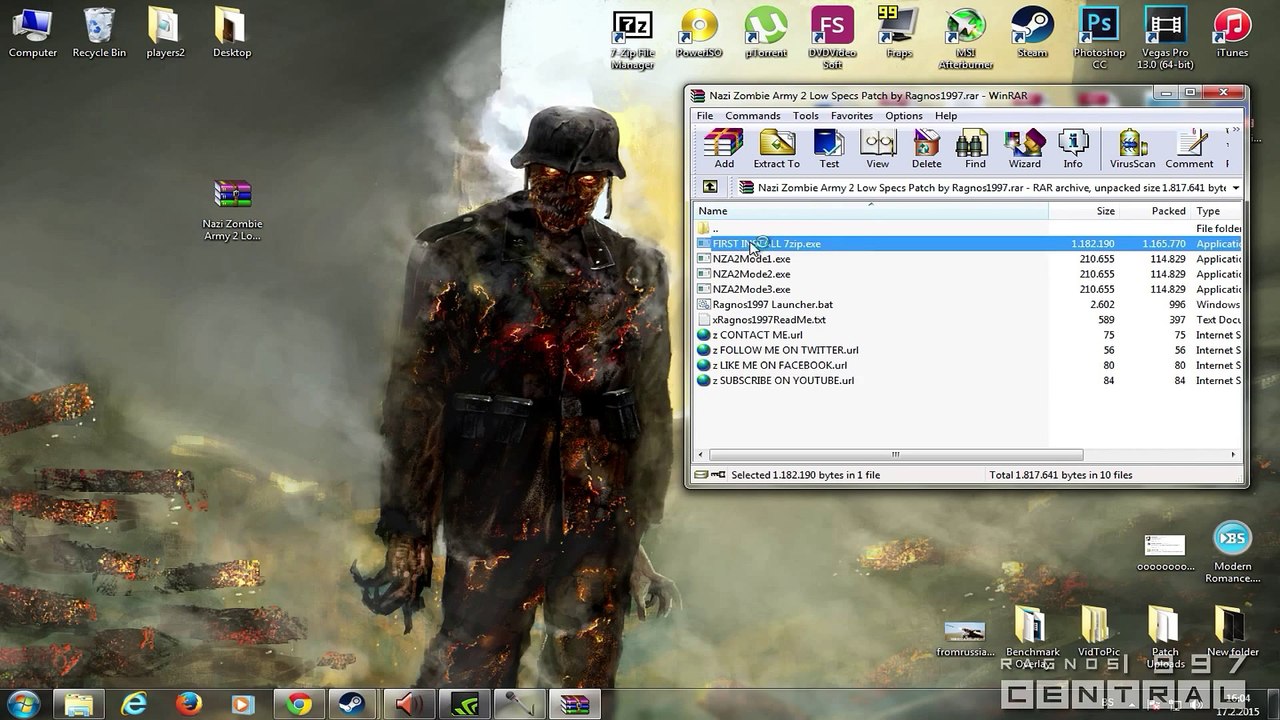Run VirusScan on the archive
1280x720 pixels.
pyautogui.click(x=1132, y=149)
